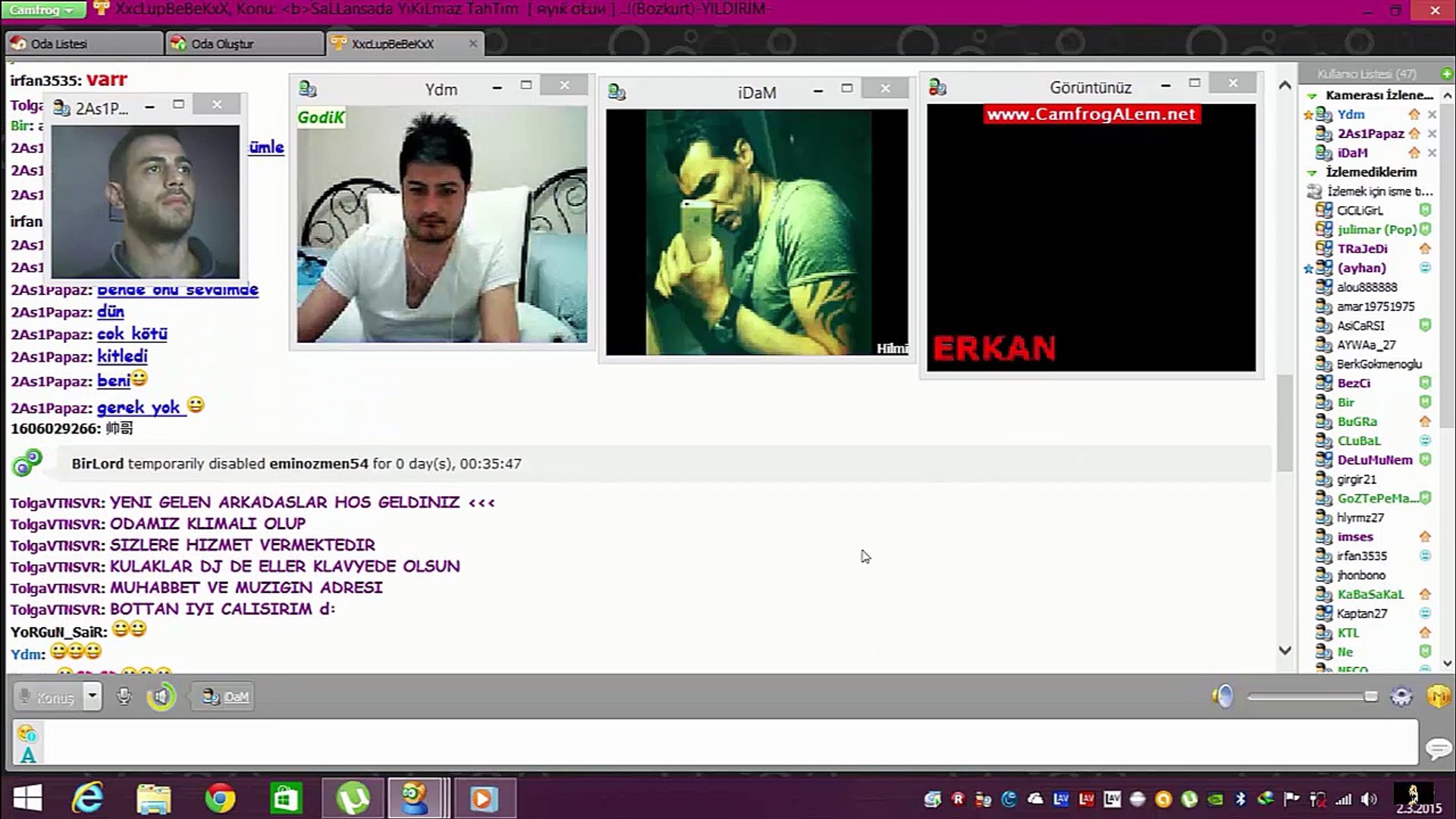Click the yellow M cube icon

tap(1437, 696)
